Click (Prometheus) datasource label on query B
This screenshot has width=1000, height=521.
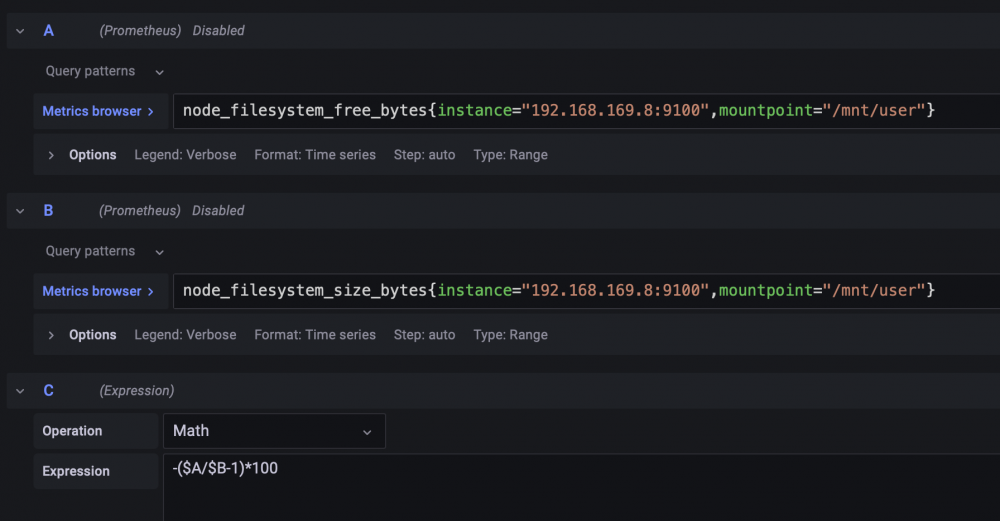[140, 210]
